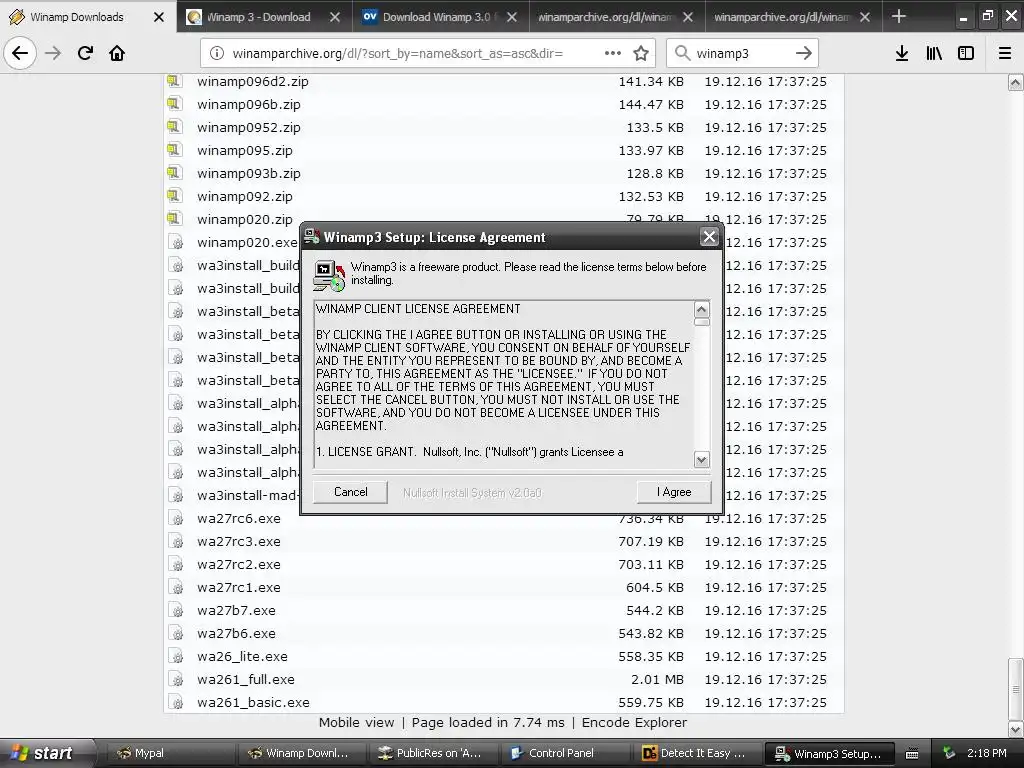
Task: Click the exe icon for wa261_basic.exe
Action: (176, 702)
